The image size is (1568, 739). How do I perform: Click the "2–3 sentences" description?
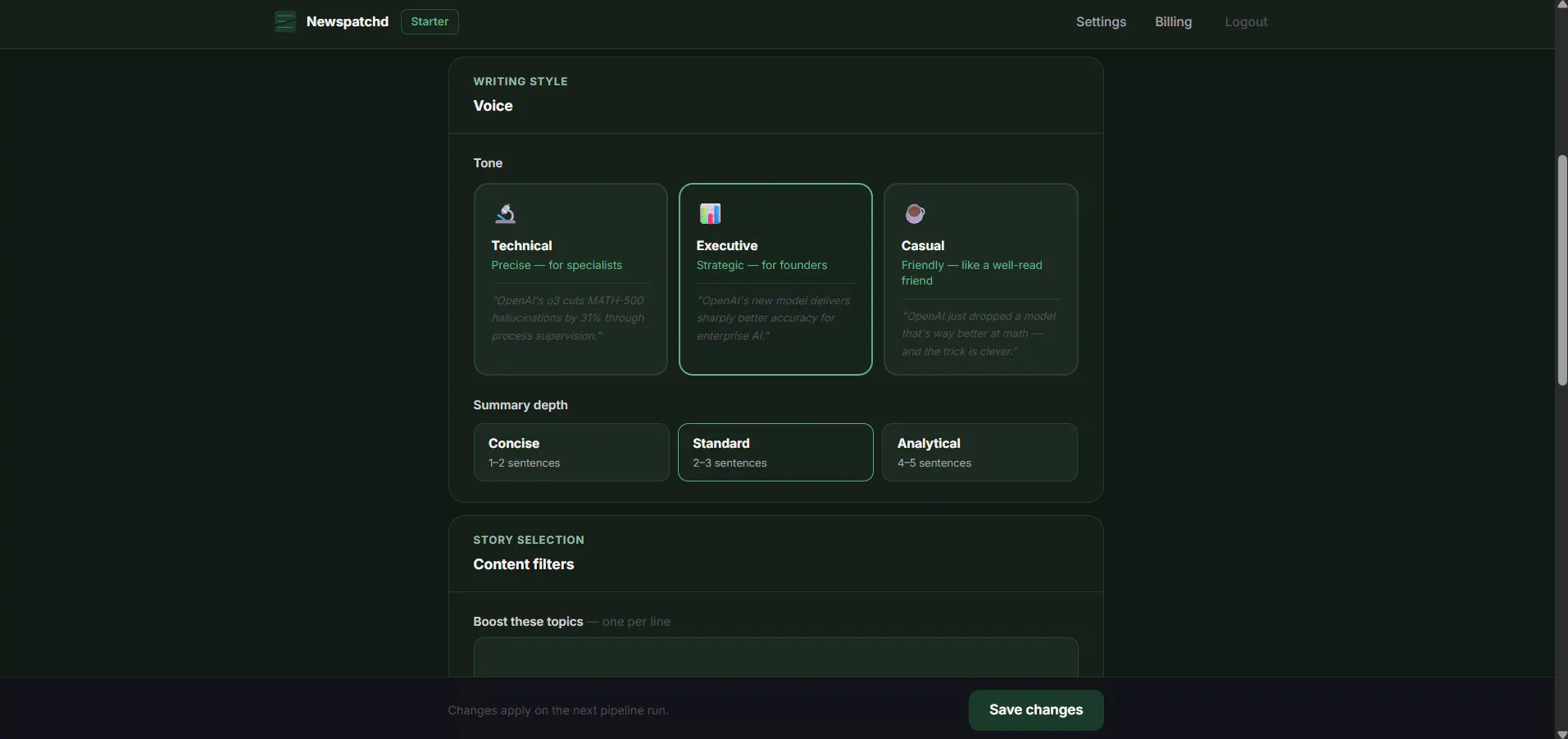click(729, 463)
